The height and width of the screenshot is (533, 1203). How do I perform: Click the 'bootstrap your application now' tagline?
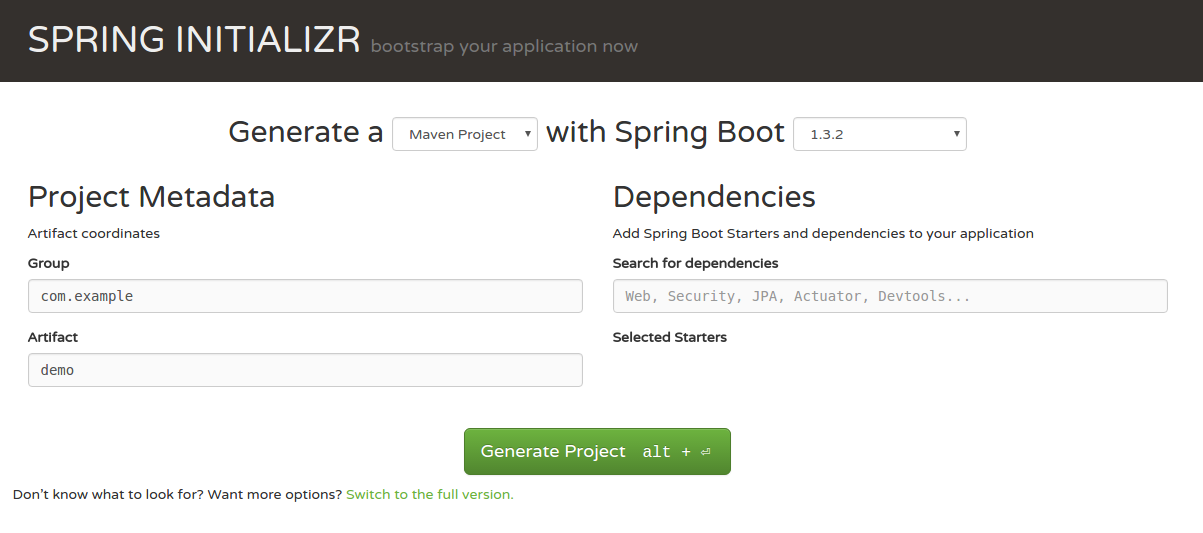coord(504,46)
